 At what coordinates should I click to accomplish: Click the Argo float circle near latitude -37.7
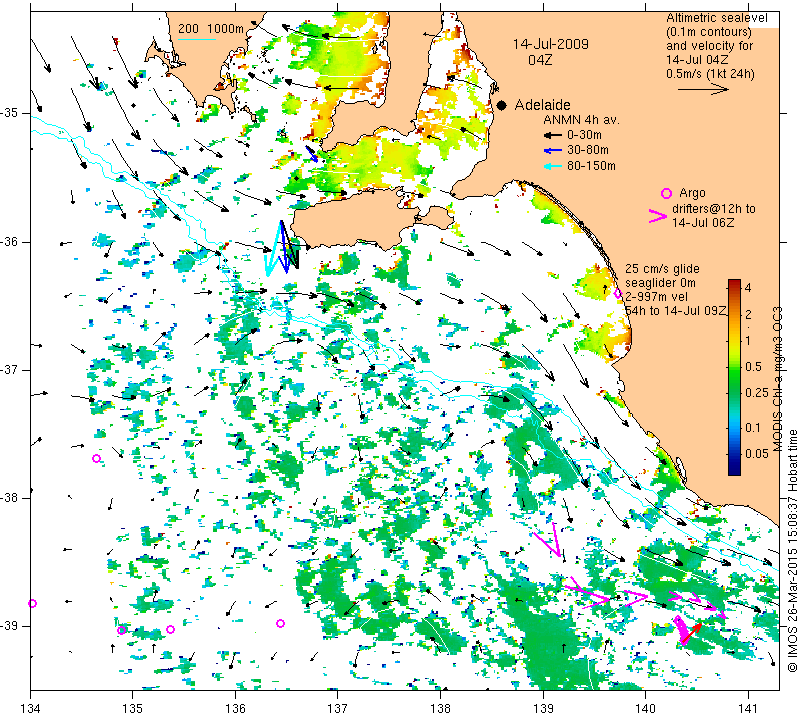click(x=96, y=458)
